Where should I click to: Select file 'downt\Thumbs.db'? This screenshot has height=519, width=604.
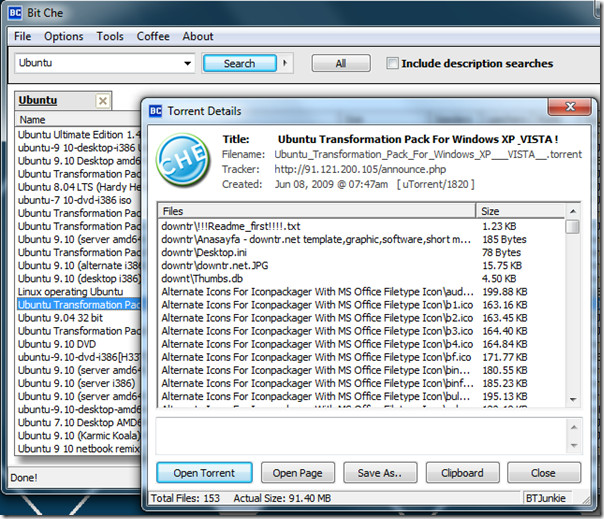tap(361, 279)
